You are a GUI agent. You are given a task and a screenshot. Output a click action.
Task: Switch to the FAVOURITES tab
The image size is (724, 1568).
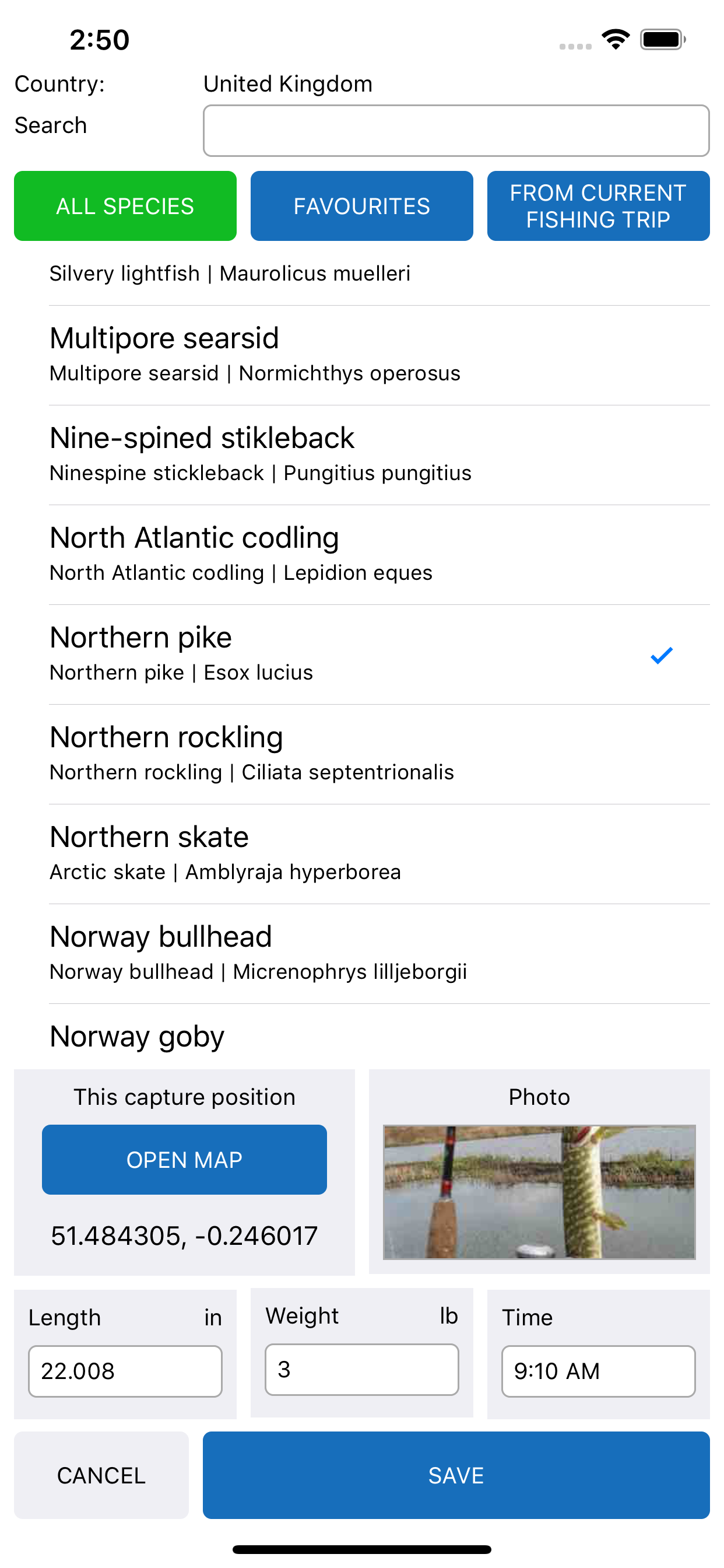tap(362, 206)
